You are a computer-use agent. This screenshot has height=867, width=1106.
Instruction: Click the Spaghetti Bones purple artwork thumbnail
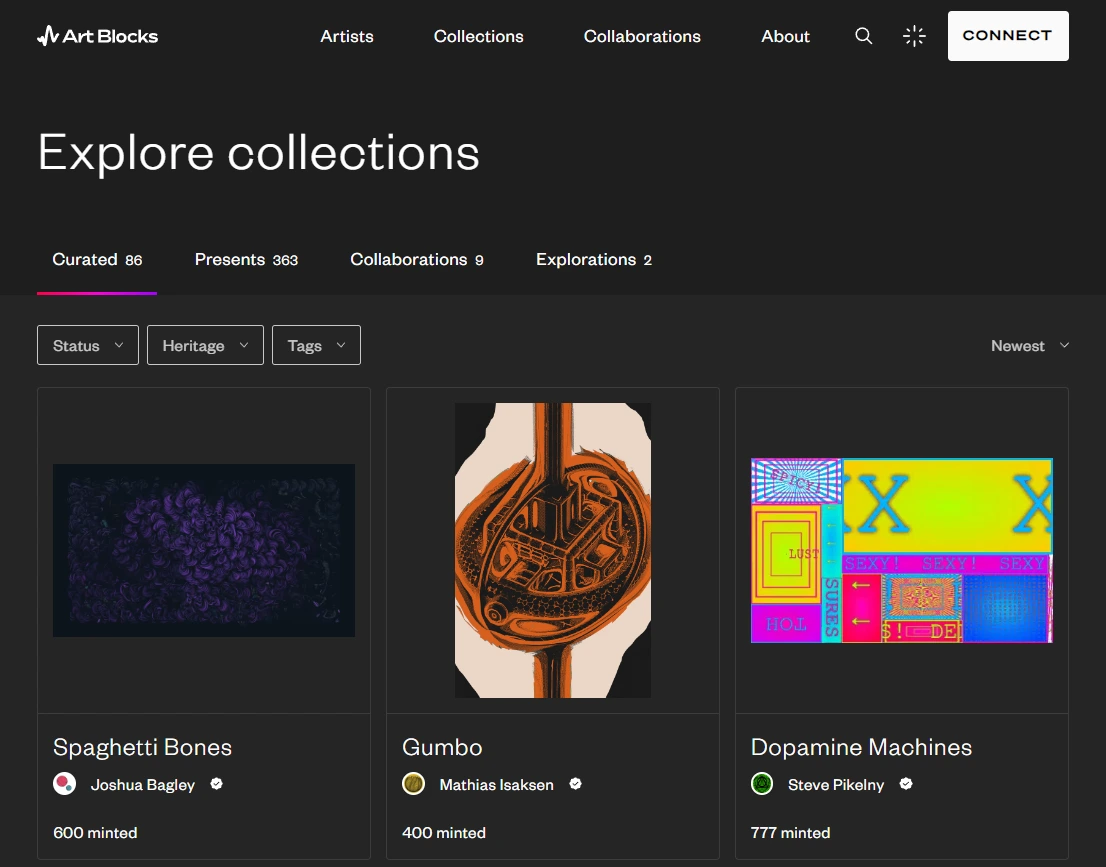point(204,550)
